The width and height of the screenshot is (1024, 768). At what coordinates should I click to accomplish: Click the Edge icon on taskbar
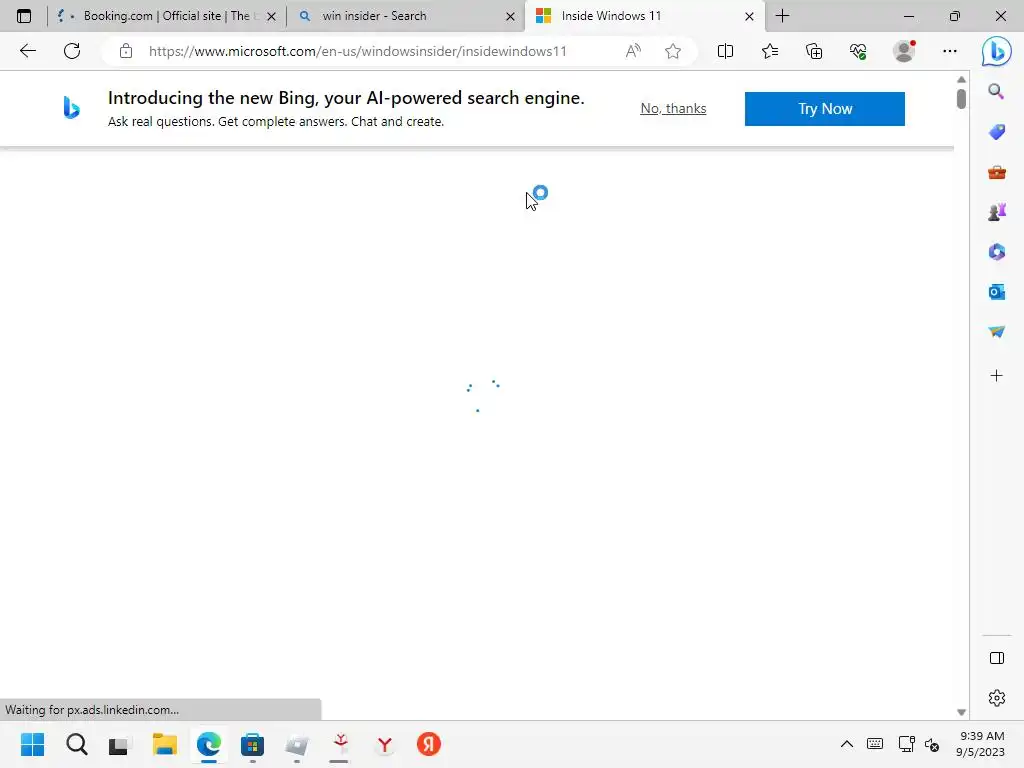209,744
